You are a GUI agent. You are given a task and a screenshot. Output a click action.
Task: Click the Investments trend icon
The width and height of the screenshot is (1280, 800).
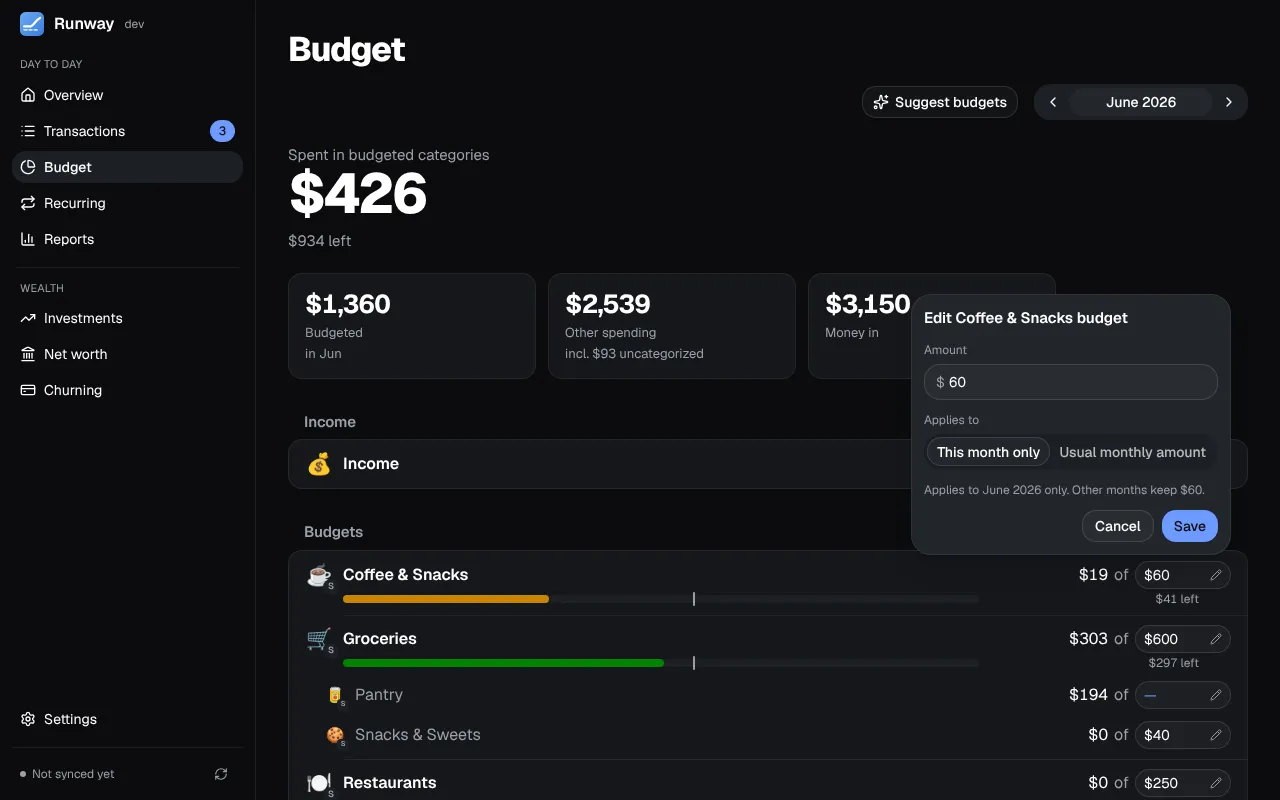pyautogui.click(x=28, y=318)
